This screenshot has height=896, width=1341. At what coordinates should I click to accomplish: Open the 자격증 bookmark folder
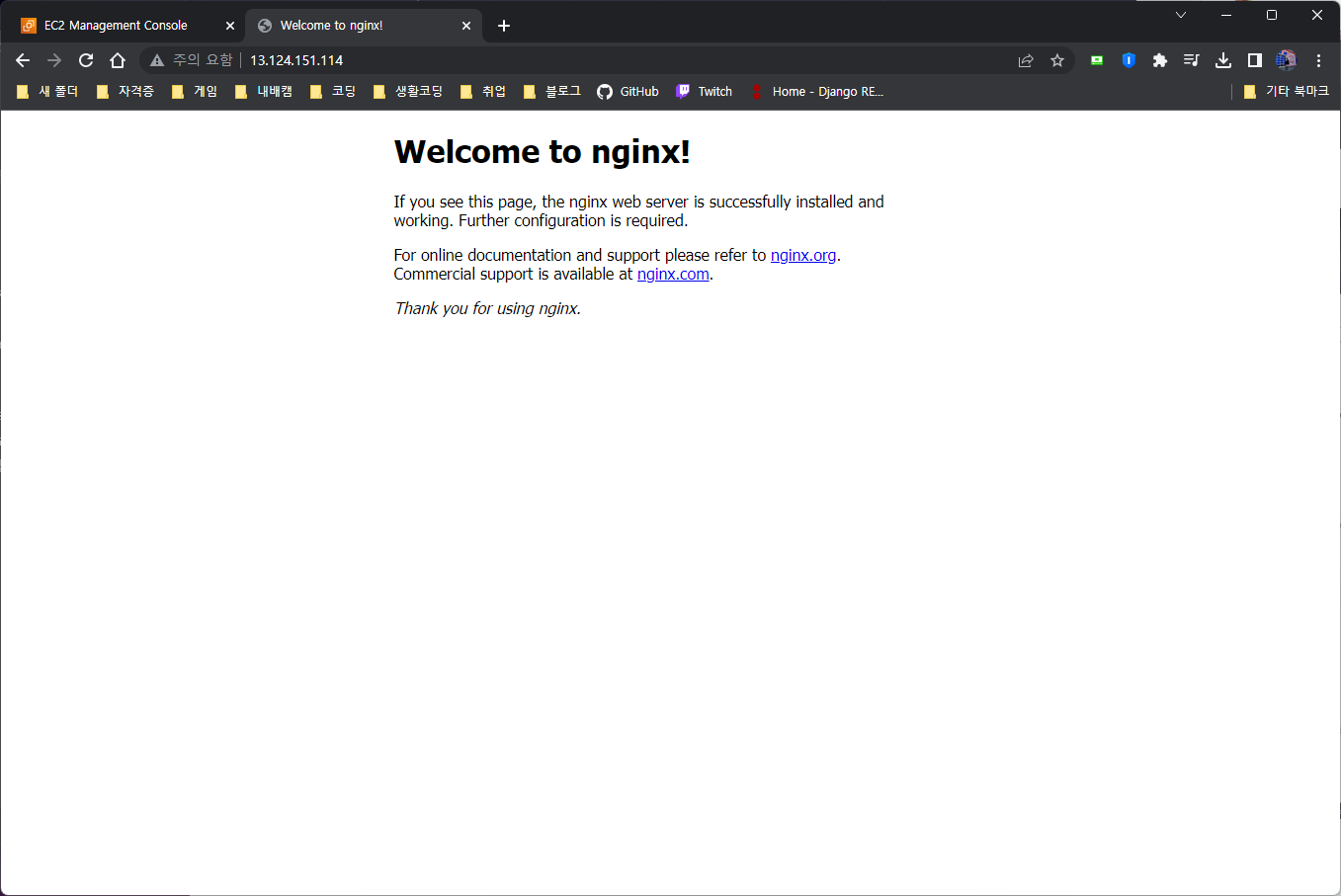pyautogui.click(x=126, y=92)
